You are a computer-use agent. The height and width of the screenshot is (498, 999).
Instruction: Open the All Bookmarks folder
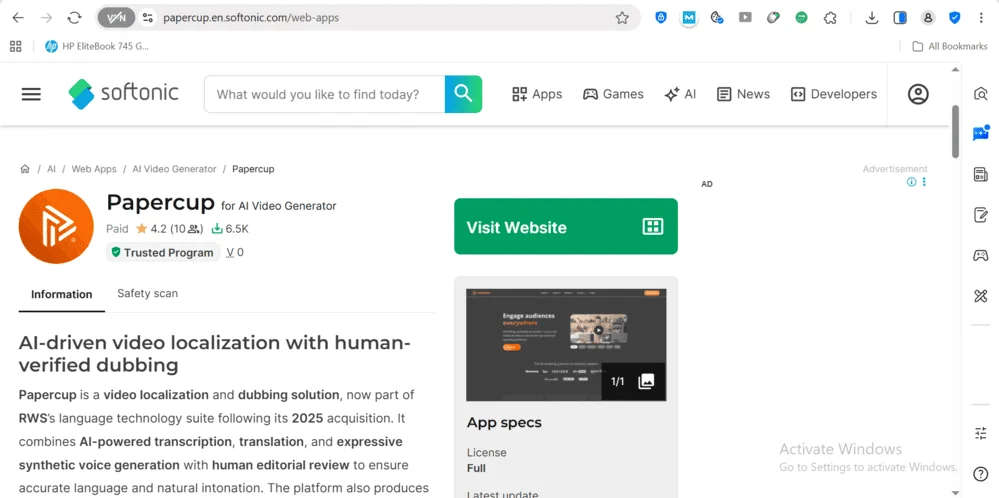[949, 46]
